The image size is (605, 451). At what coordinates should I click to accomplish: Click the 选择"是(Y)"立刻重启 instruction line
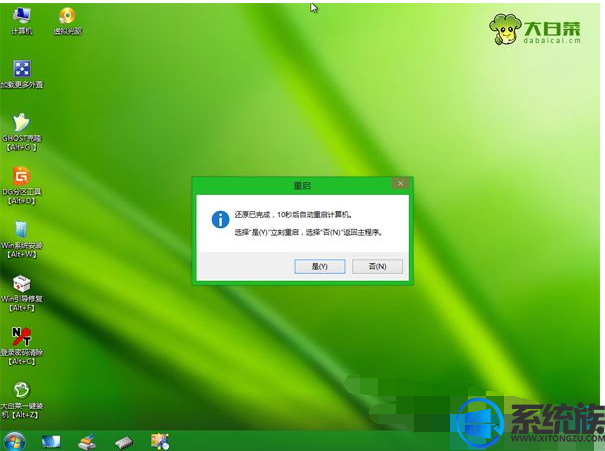point(308,232)
